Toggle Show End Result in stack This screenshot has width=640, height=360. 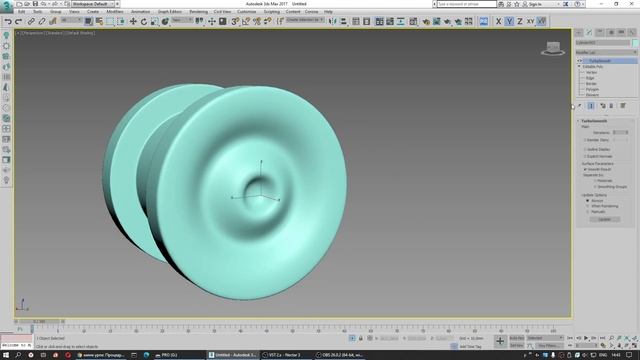pyautogui.click(x=591, y=106)
